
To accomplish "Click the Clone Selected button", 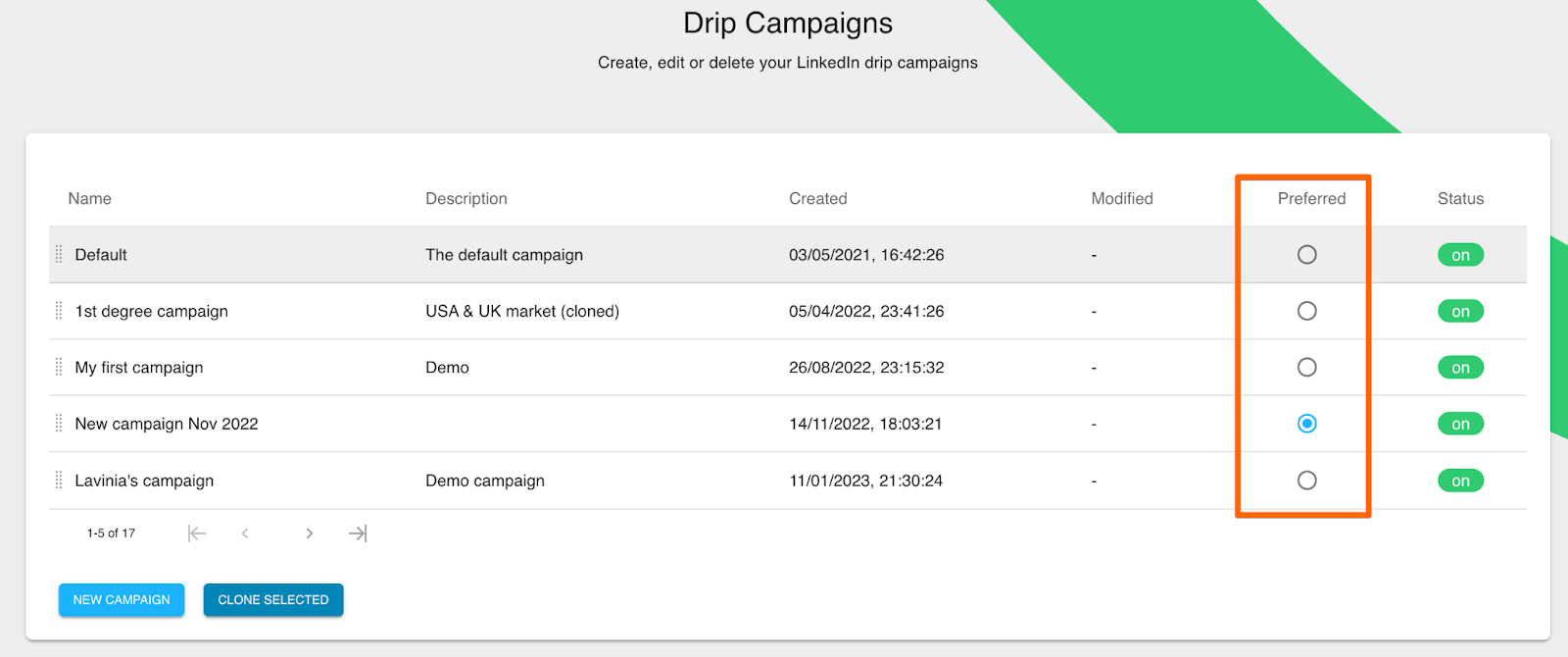I will click(x=273, y=600).
